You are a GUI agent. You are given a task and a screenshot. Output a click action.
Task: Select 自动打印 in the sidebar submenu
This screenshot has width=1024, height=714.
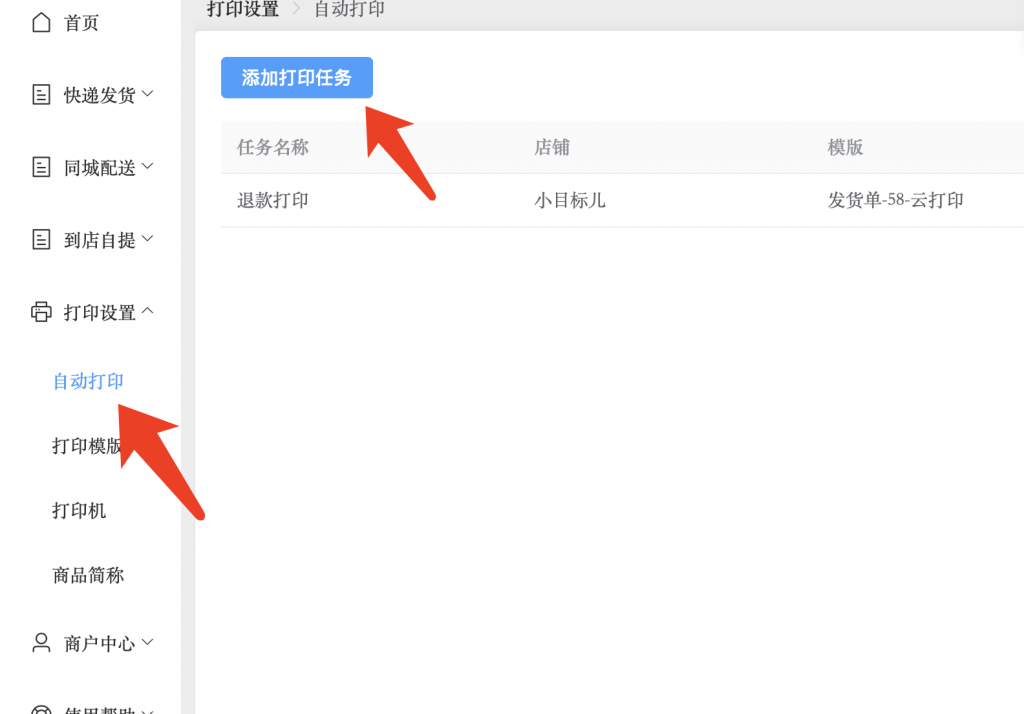(88, 381)
